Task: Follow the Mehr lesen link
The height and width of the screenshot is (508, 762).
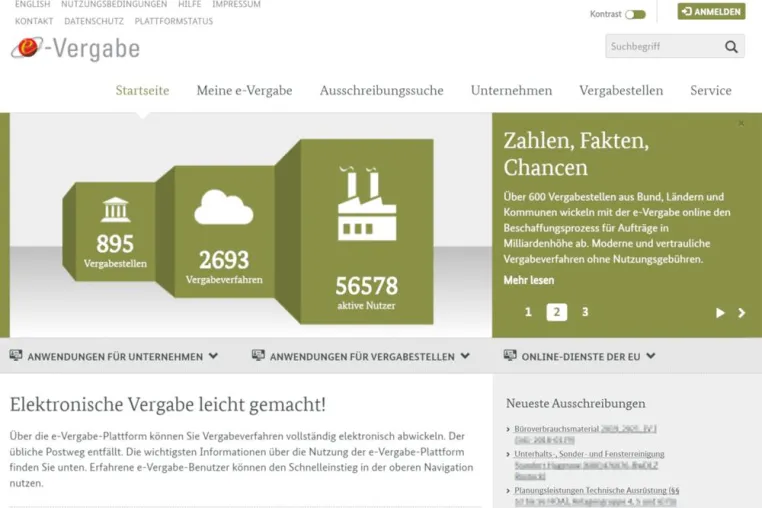Action: tap(529, 280)
